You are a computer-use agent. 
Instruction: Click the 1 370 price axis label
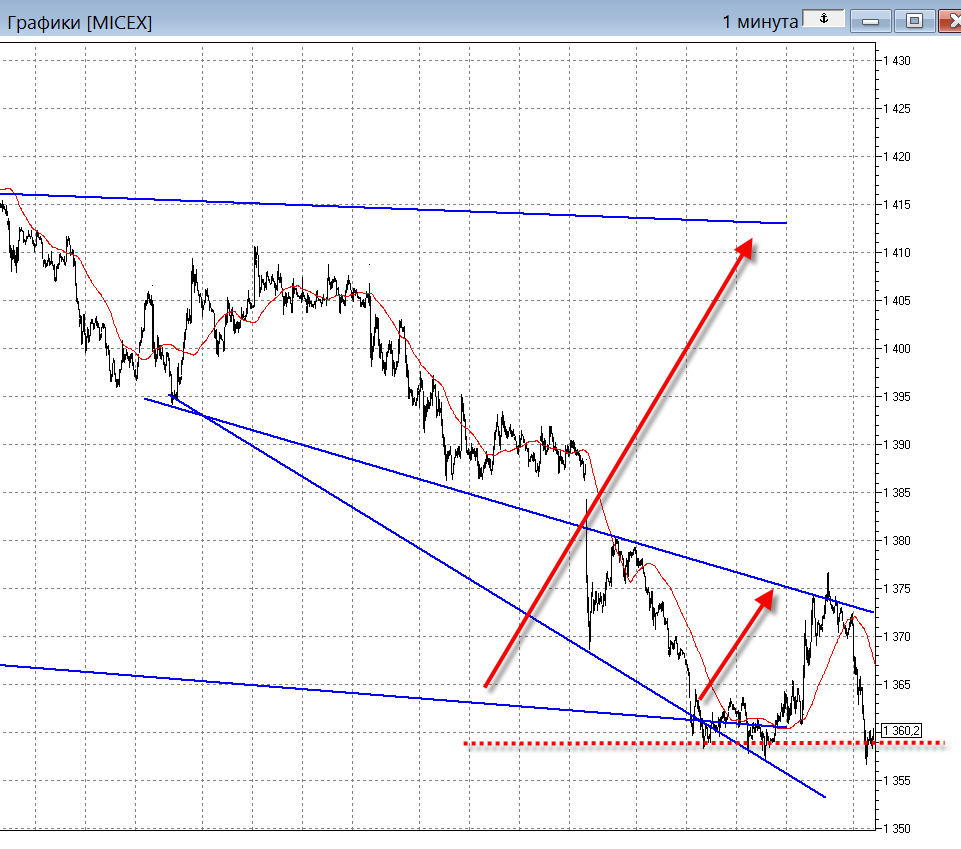pyautogui.click(x=897, y=636)
